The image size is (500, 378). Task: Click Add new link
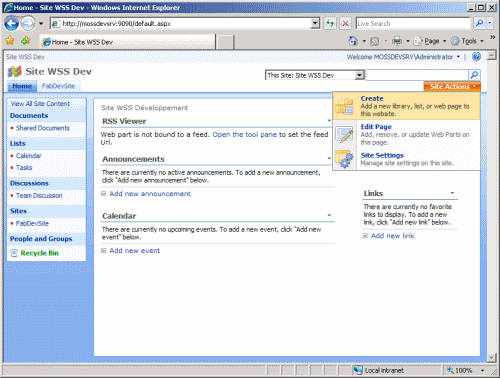tap(392, 236)
